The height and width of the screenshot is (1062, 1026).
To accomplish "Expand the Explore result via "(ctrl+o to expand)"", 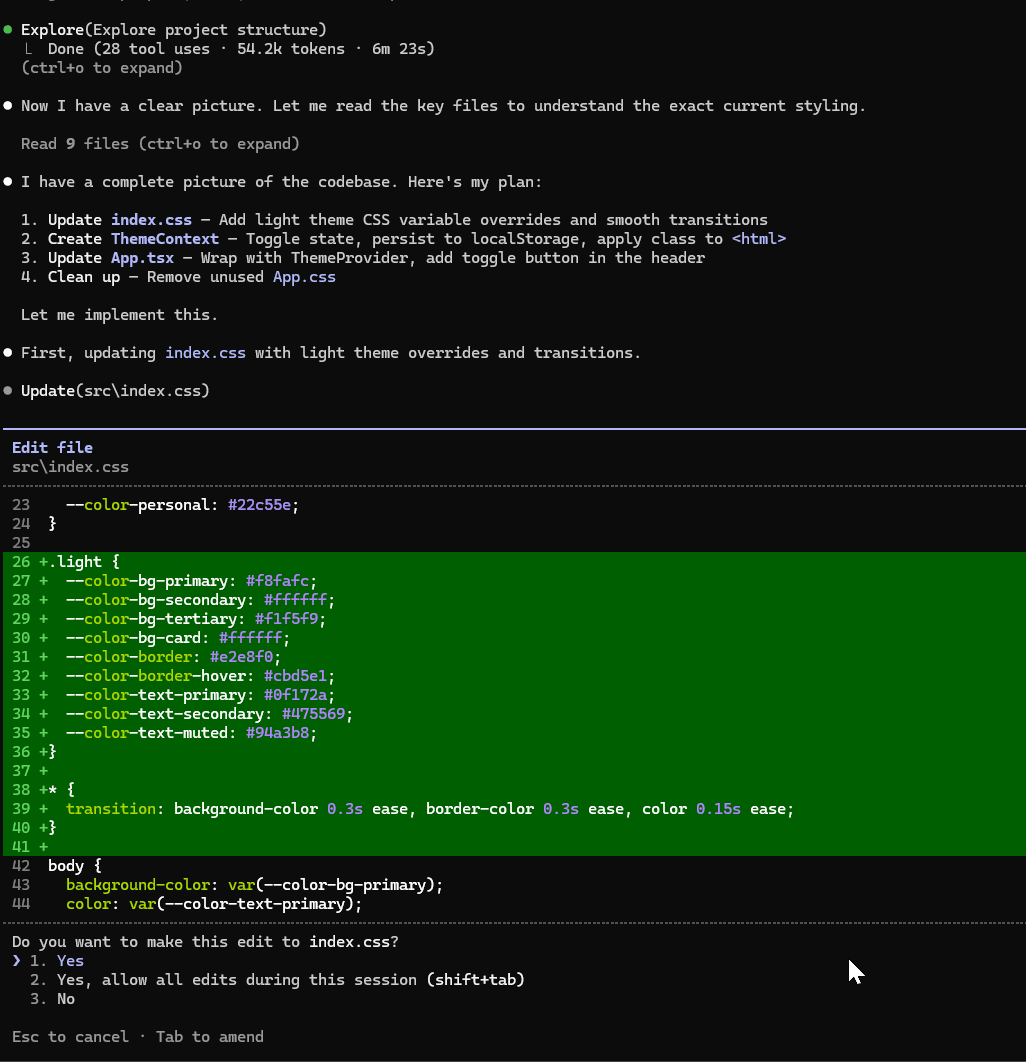I will pos(101,68).
